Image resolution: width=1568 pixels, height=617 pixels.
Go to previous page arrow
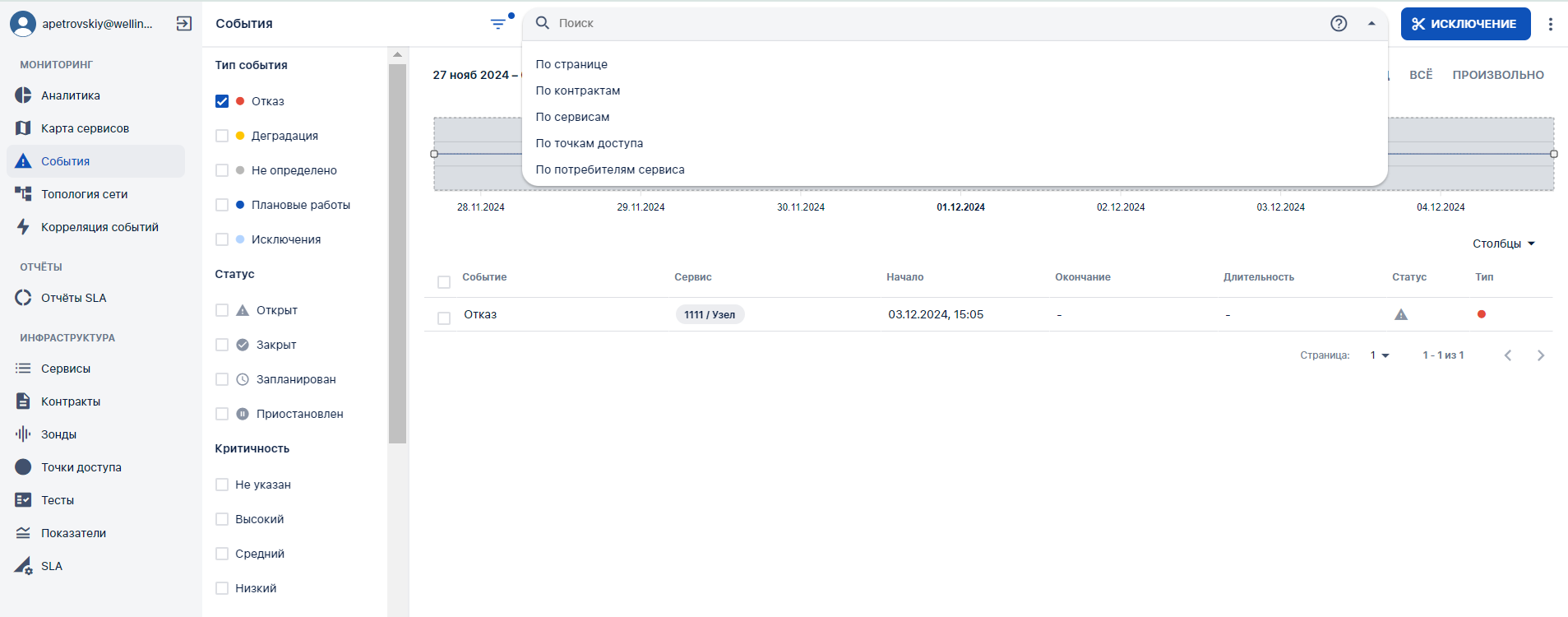1508,355
